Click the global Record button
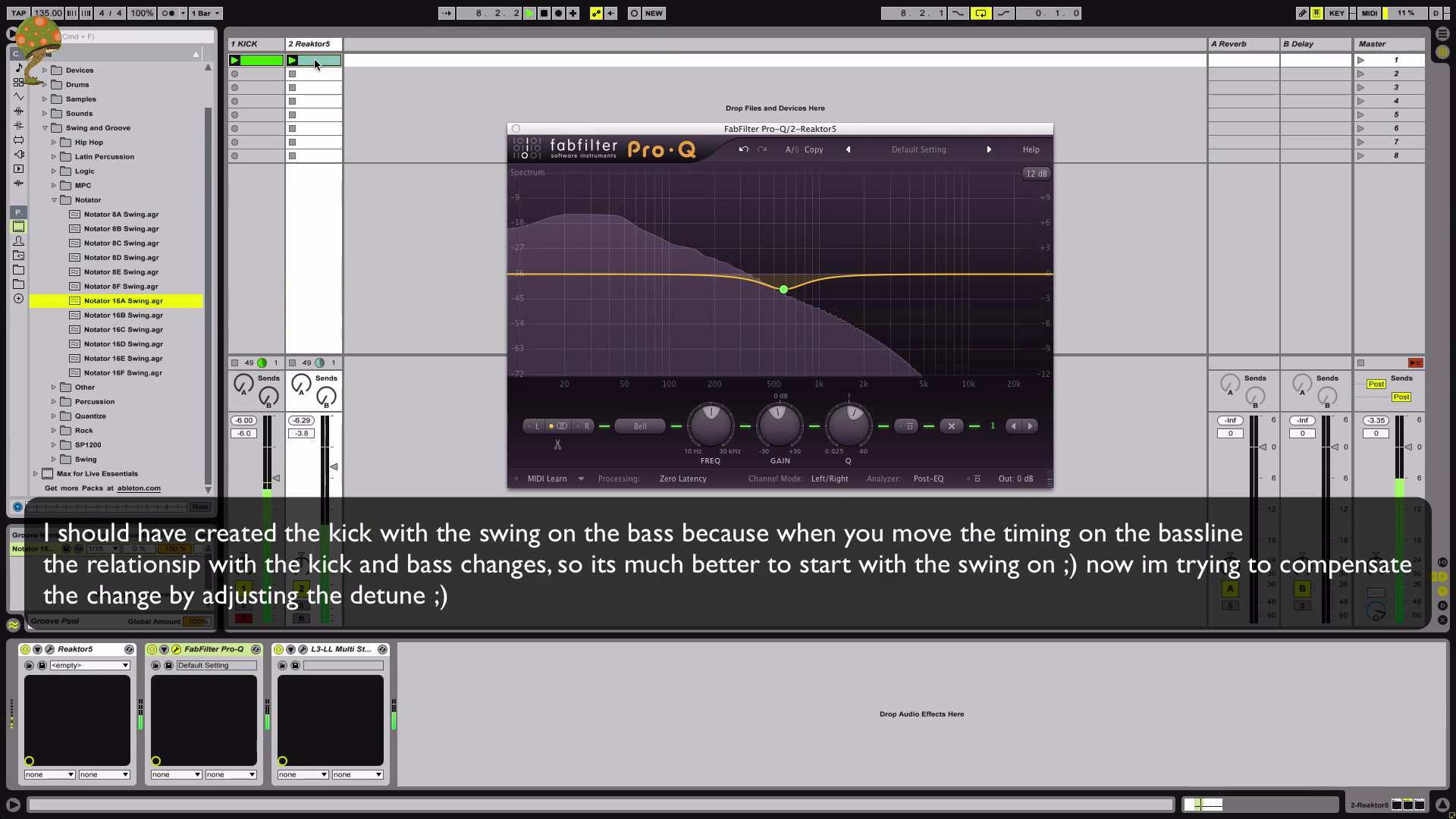This screenshot has width=1456, height=819. click(x=558, y=13)
